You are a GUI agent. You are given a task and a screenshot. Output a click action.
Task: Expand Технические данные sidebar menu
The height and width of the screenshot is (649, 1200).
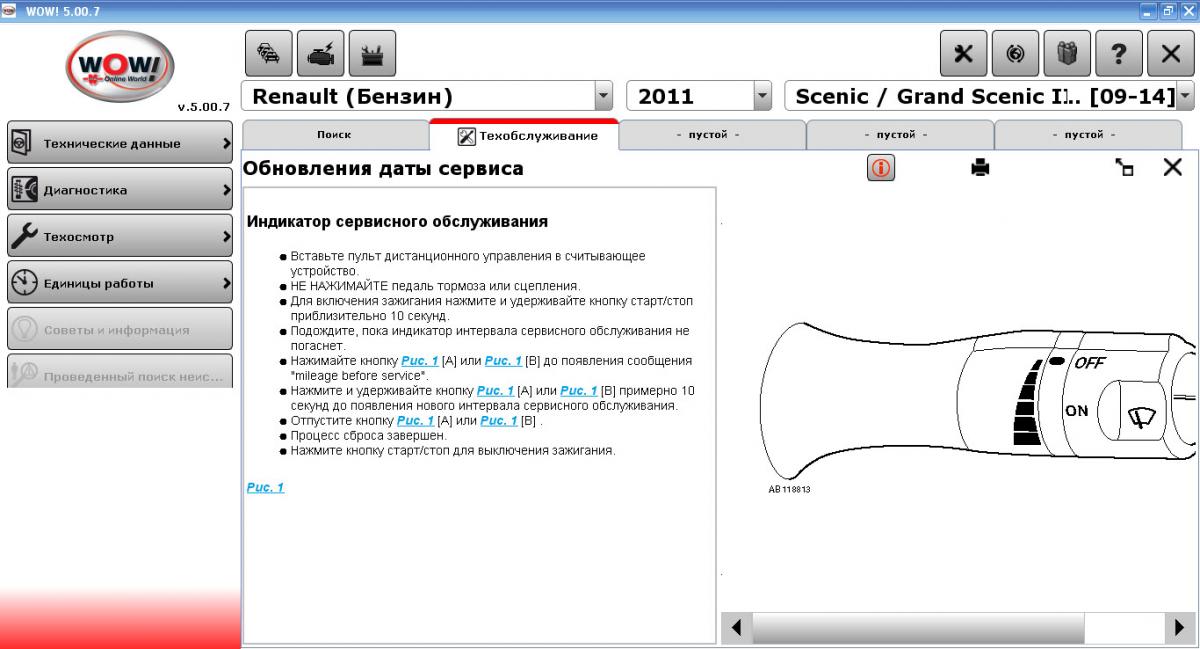click(x=120, y=143)
